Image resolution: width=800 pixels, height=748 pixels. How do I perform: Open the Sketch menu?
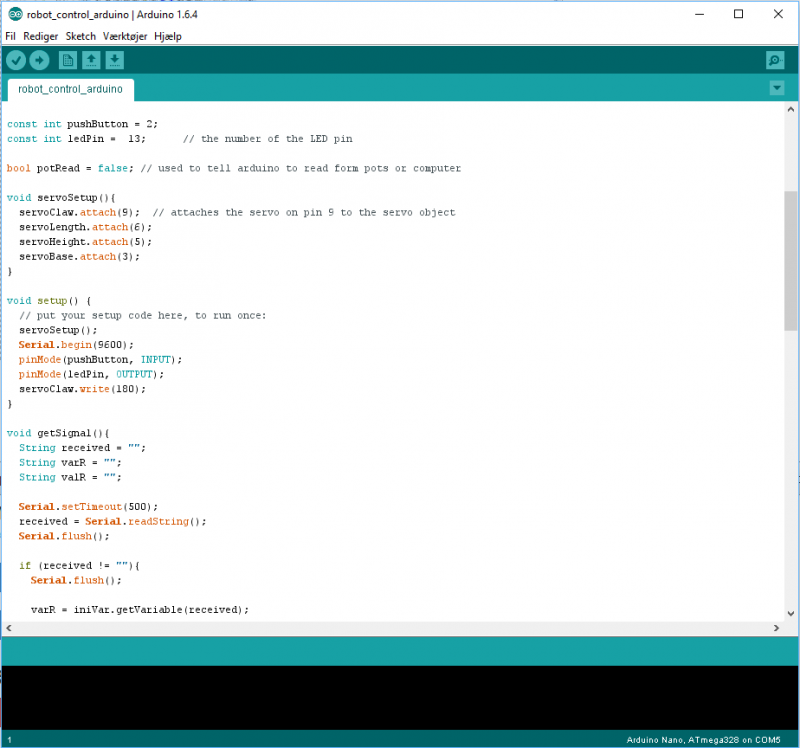click(x=81, y=36)
